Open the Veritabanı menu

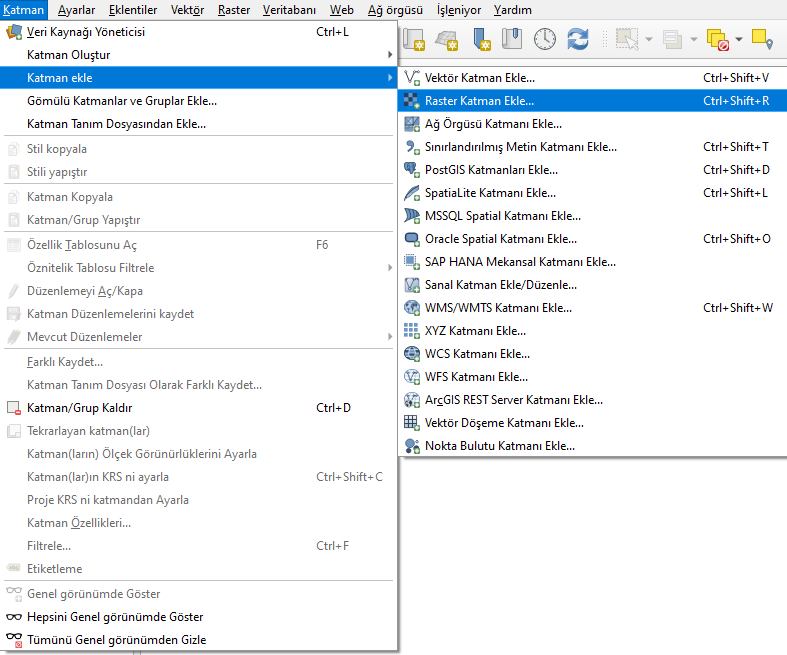290,10
